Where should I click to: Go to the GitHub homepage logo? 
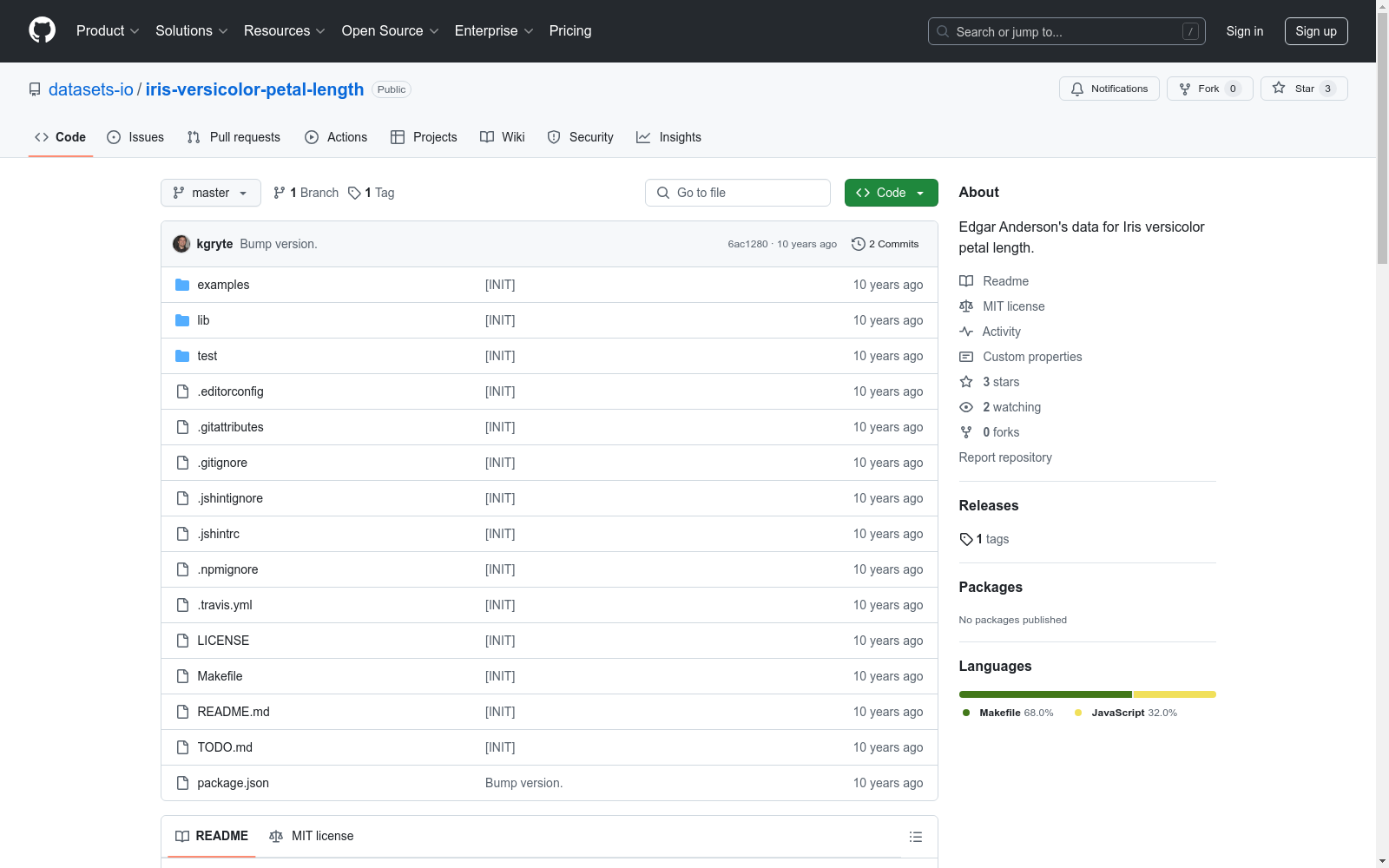coord(42,30)
